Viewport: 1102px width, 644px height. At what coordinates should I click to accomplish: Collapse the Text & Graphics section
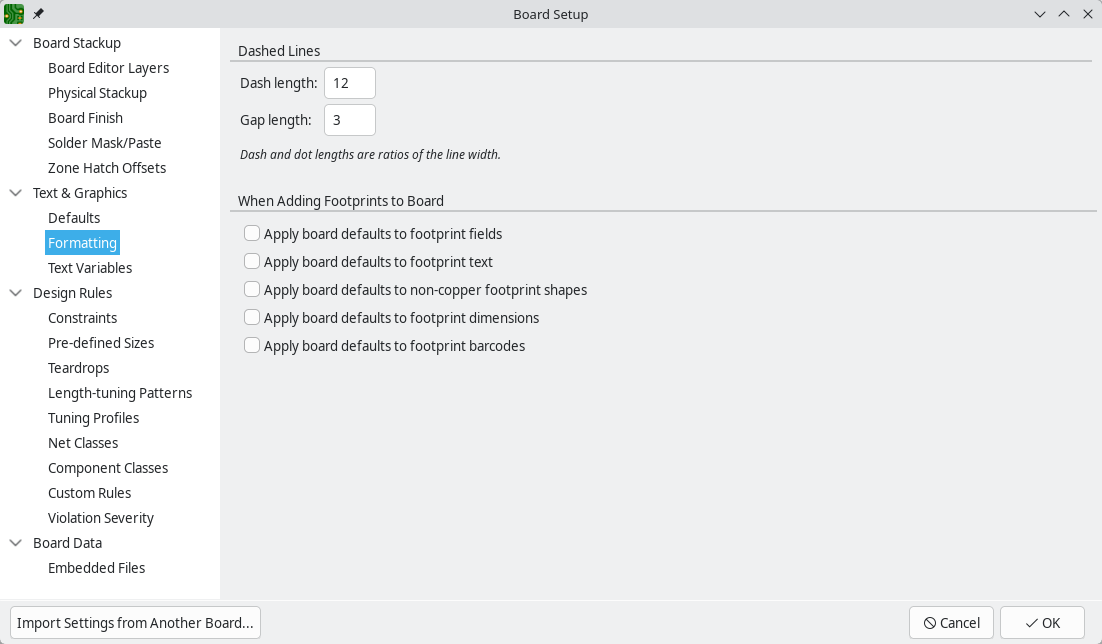[16, 193]
